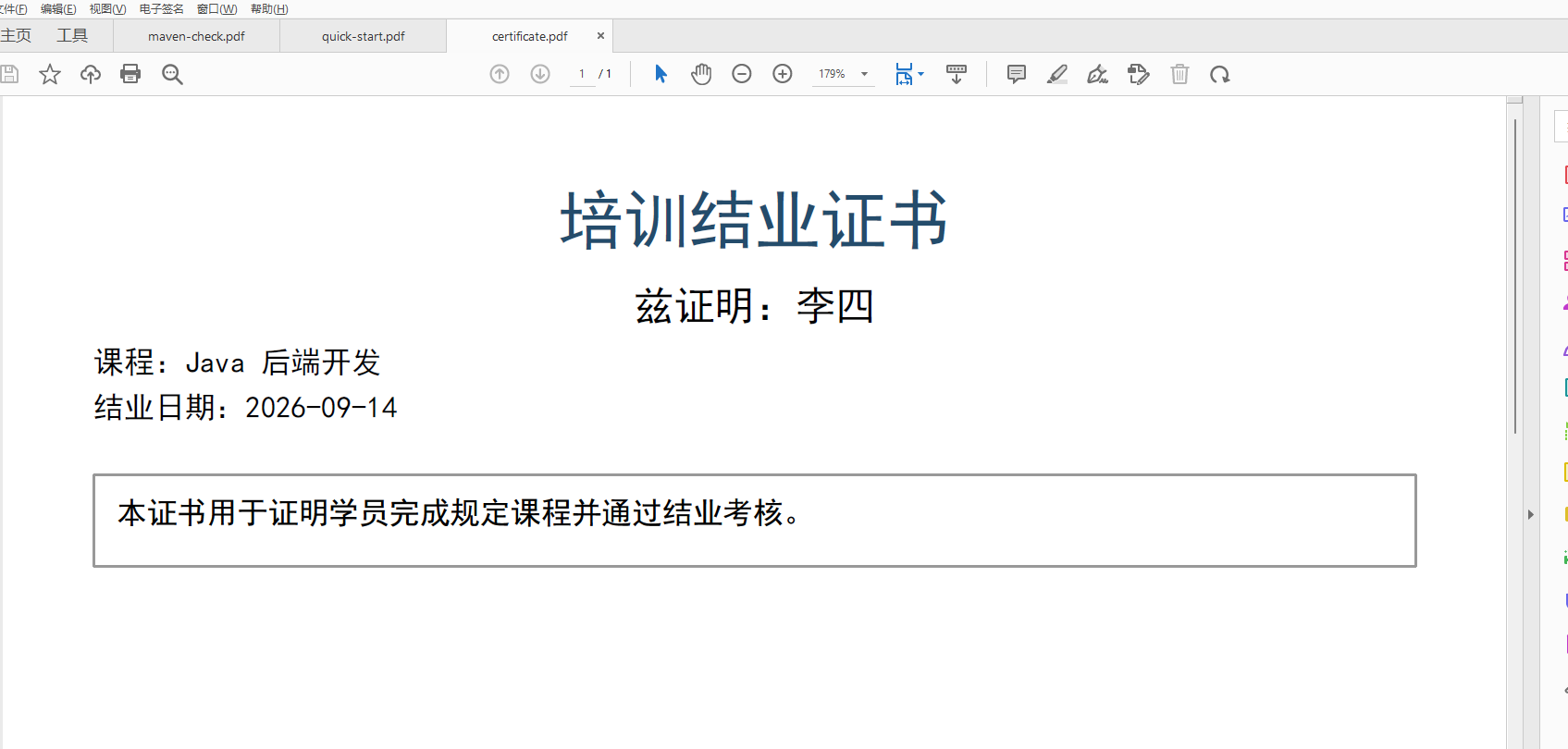Open the 窗口(W) menu
The height and width of the screenshot is (749, 1568).
pyautogui.click(x=216, y=9)
